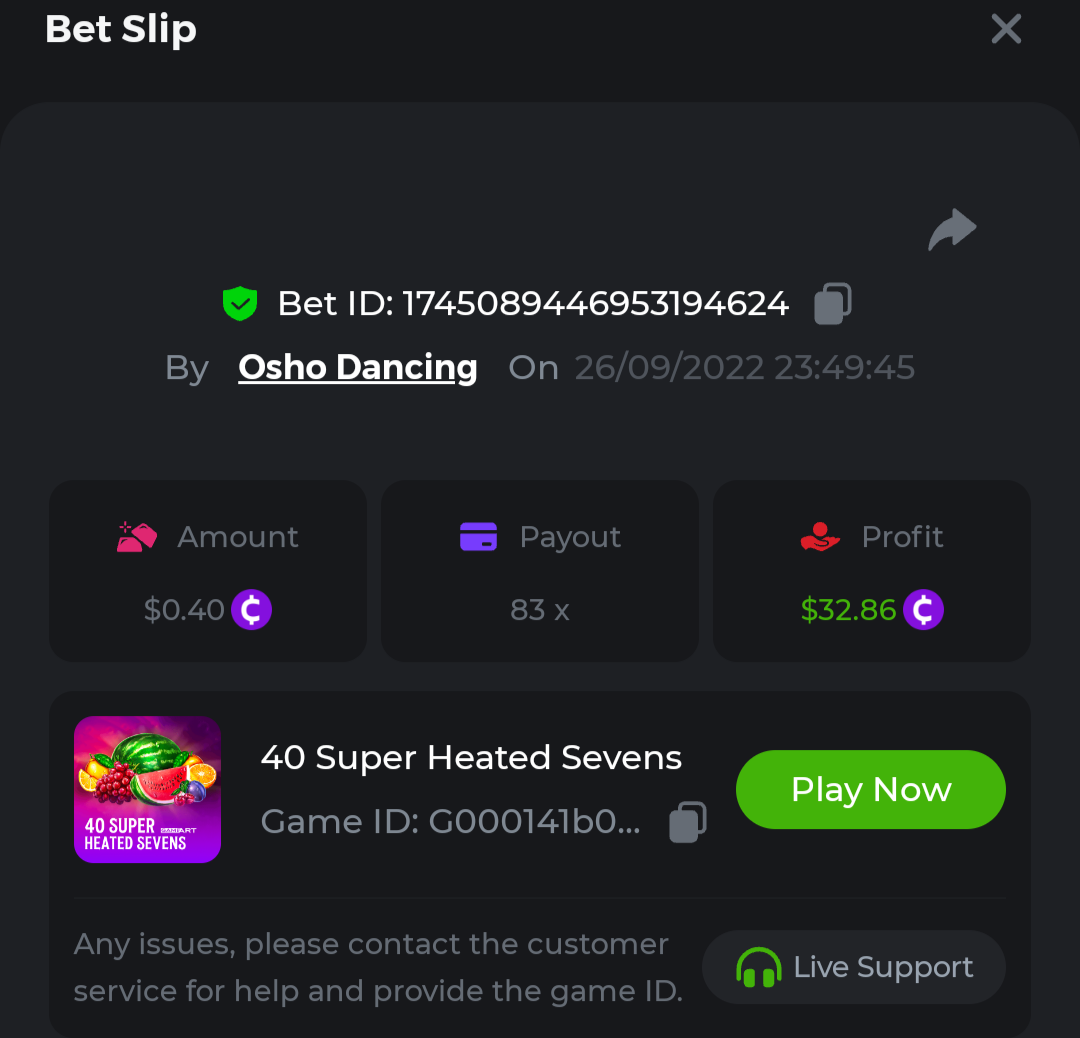Viewport: 1080px width, 1038px height.
Task: Click the 40 Super Heated Sevens title
Action: coord(471,758)
